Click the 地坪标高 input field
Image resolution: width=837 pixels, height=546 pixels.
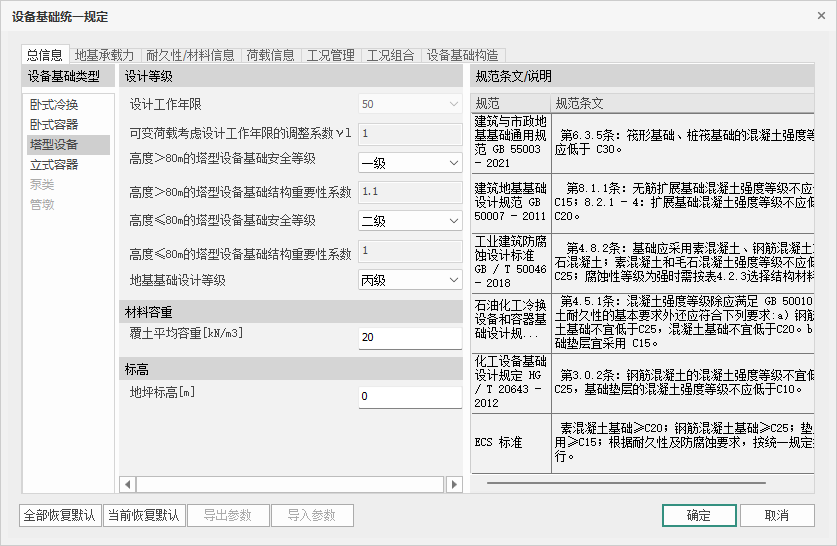pyautogui.click(x=409, y=397)
